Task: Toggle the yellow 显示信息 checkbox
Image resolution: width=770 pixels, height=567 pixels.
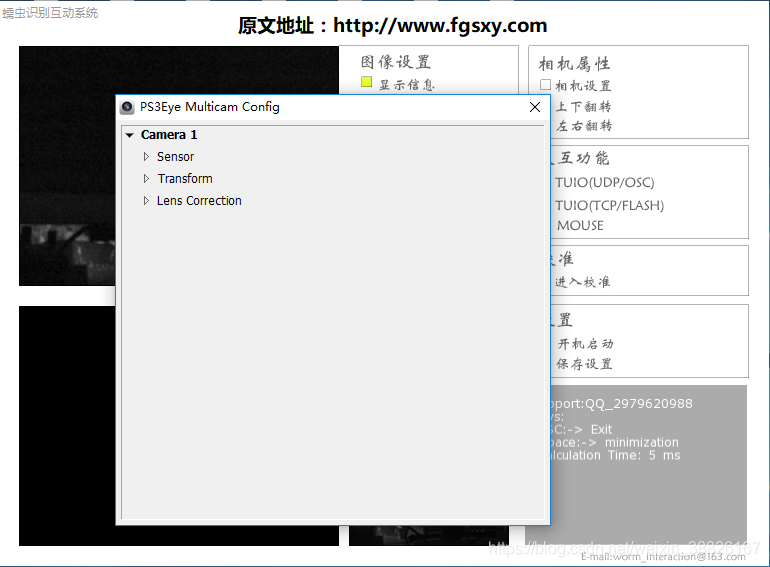Action: [x=366, y=82]
